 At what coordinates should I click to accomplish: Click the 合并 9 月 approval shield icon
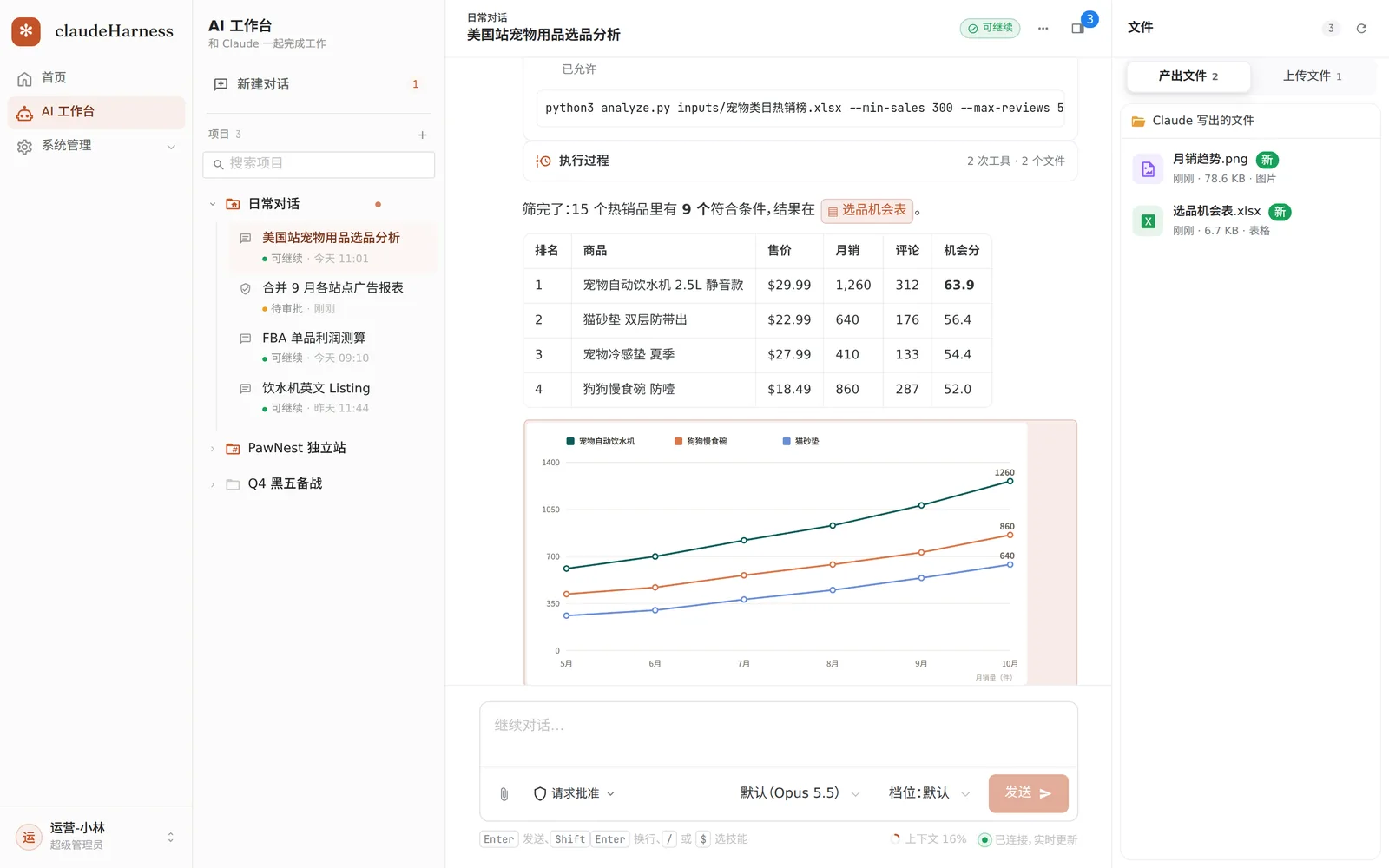pos(245,289)
